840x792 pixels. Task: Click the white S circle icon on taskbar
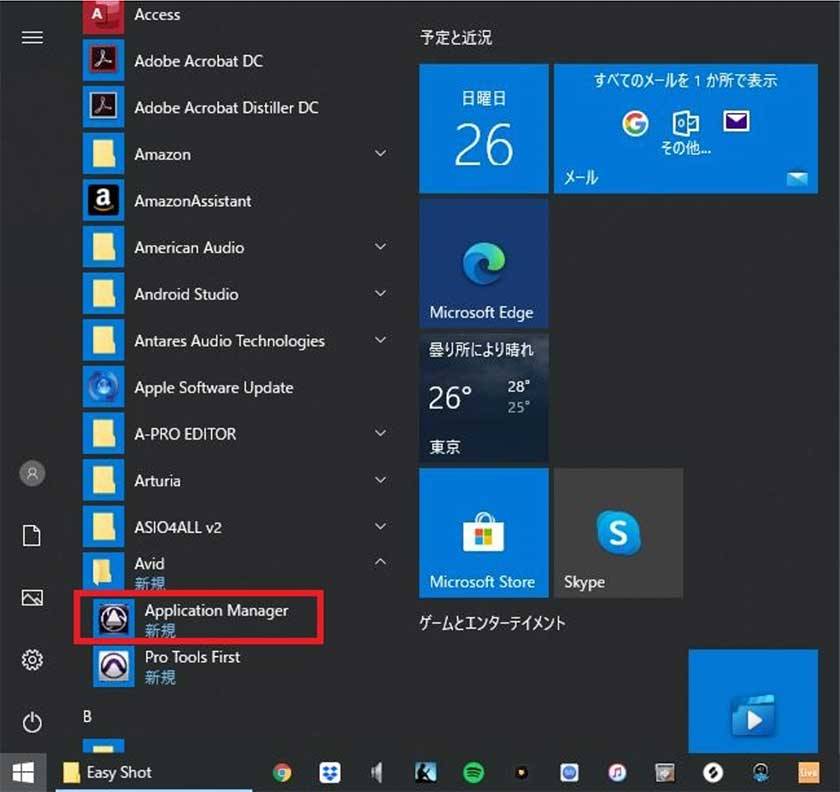713,773
